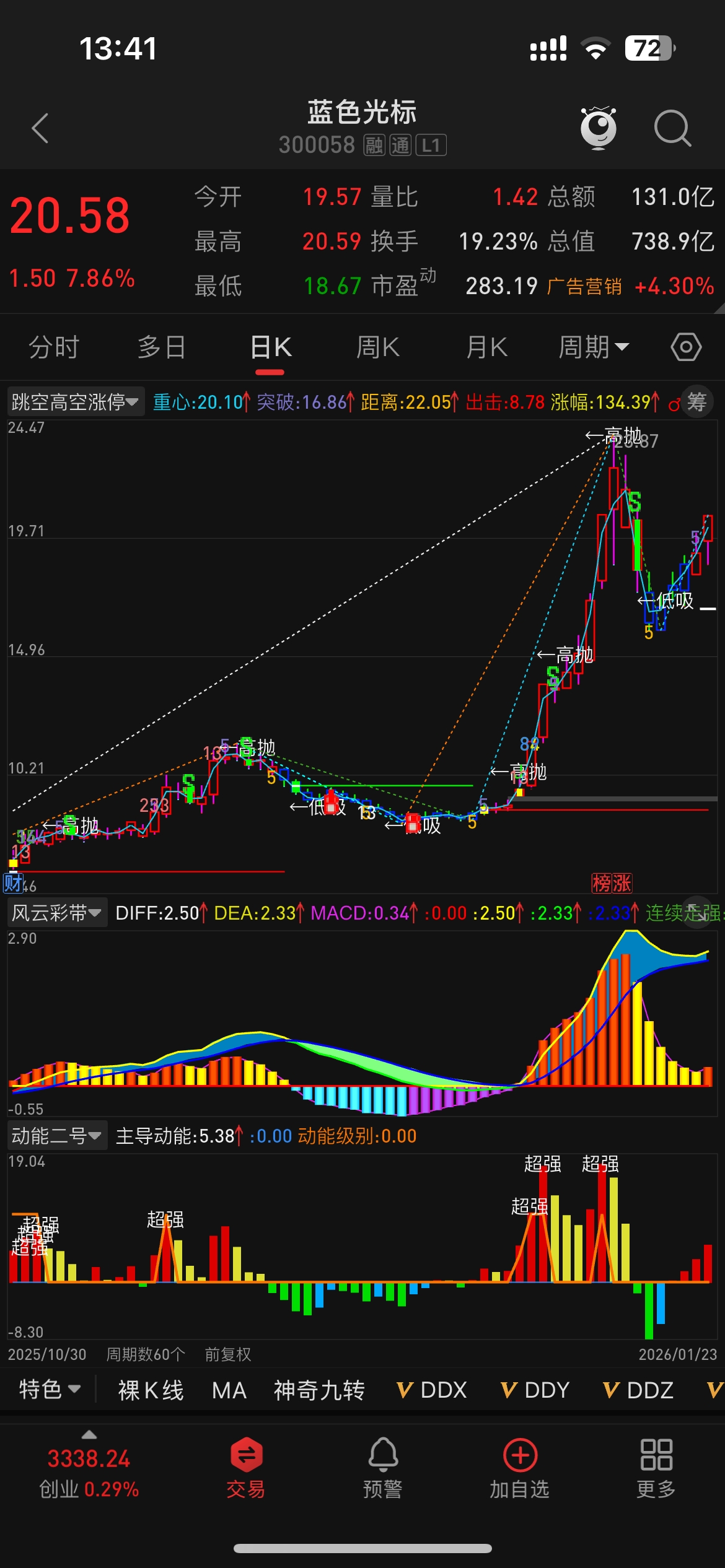Expand quote details corner triangle
This screenshot has width=725, height=1568.
tap(719, 308)
